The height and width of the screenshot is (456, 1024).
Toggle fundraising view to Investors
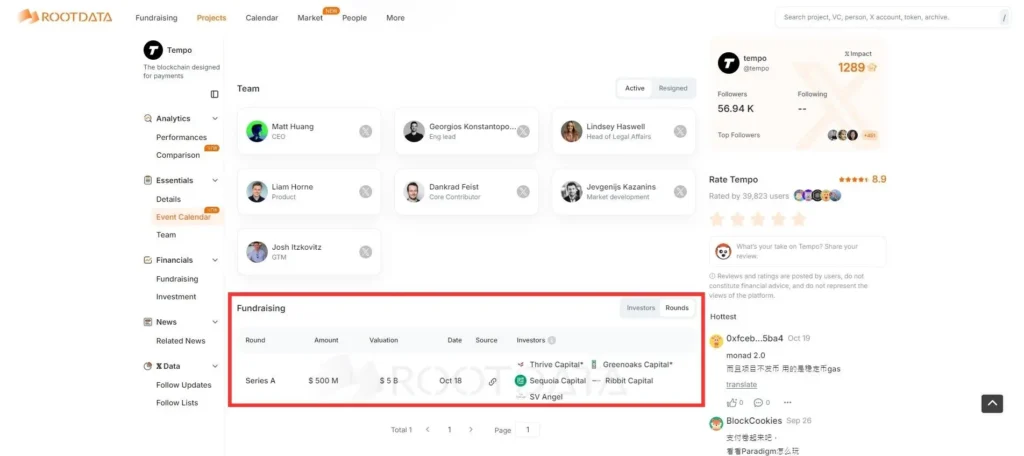pos(640,308)
